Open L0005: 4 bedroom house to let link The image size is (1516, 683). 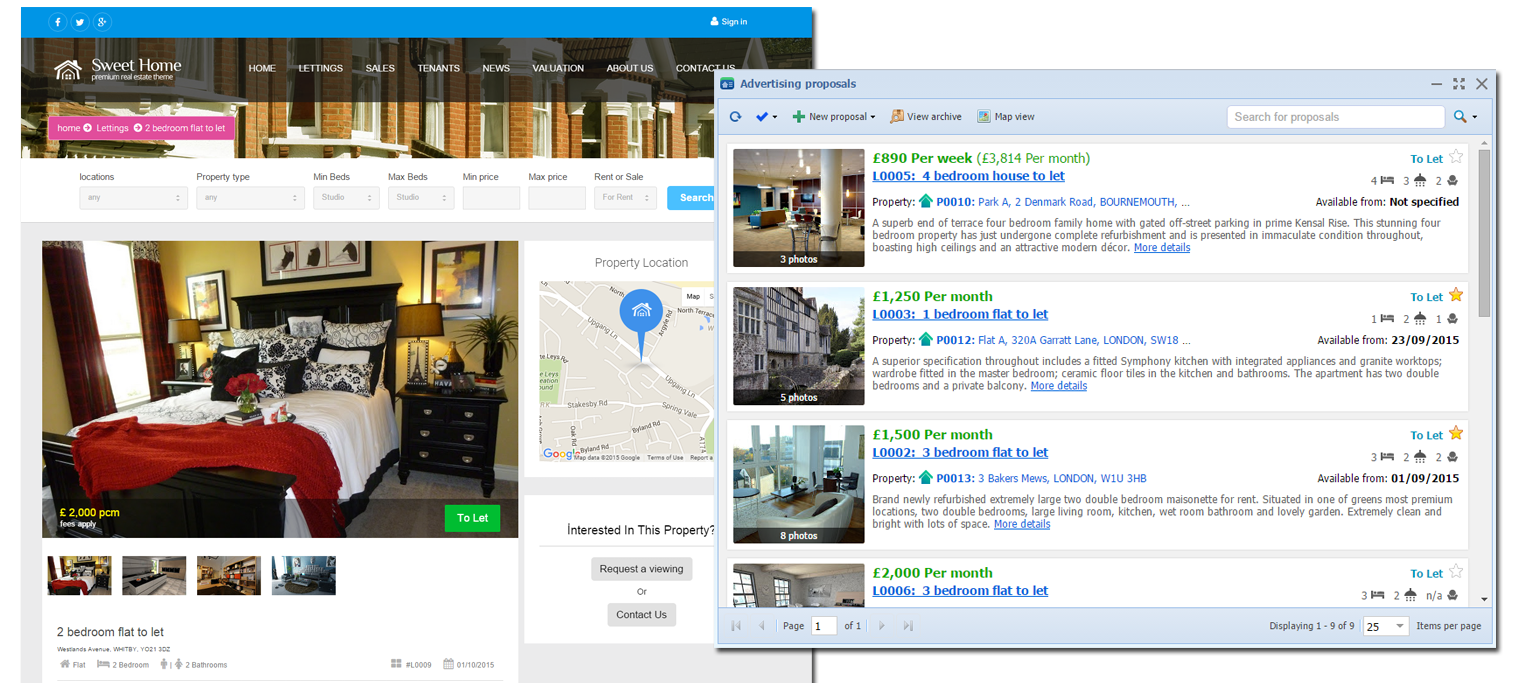tap(968, 176)
